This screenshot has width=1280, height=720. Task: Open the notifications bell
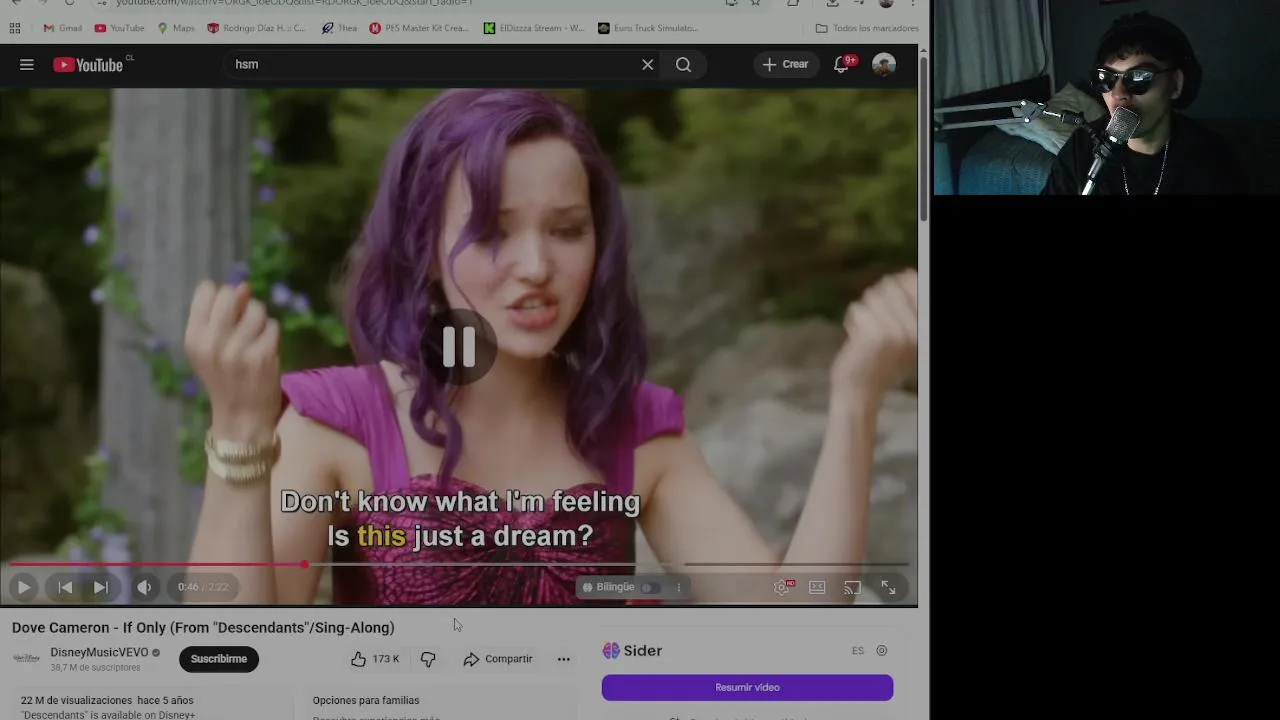tap(842, 64)
